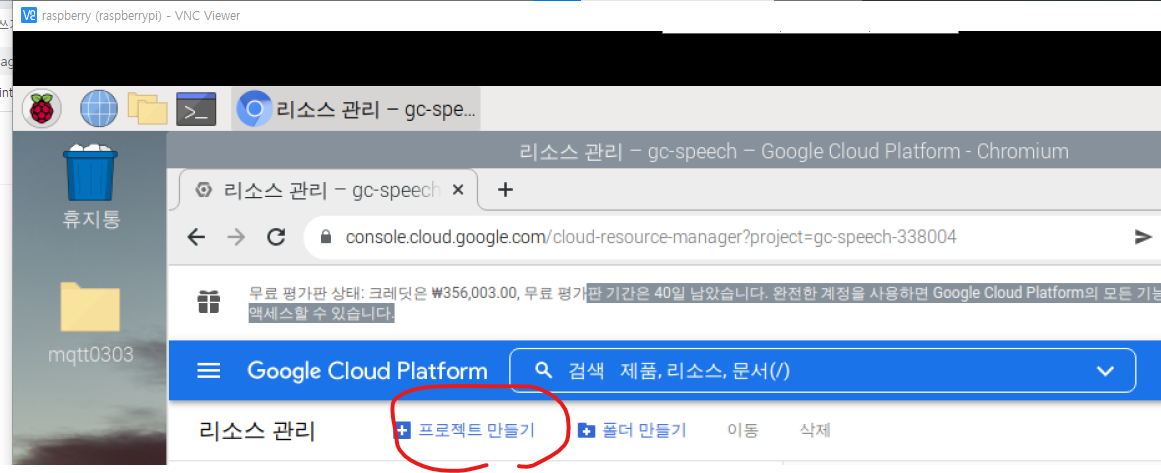The height and width of the screenshot is (473, 1161).
Task: Launch the web browser globe icon
Action: pyautogui.click(x=98, y=109)
